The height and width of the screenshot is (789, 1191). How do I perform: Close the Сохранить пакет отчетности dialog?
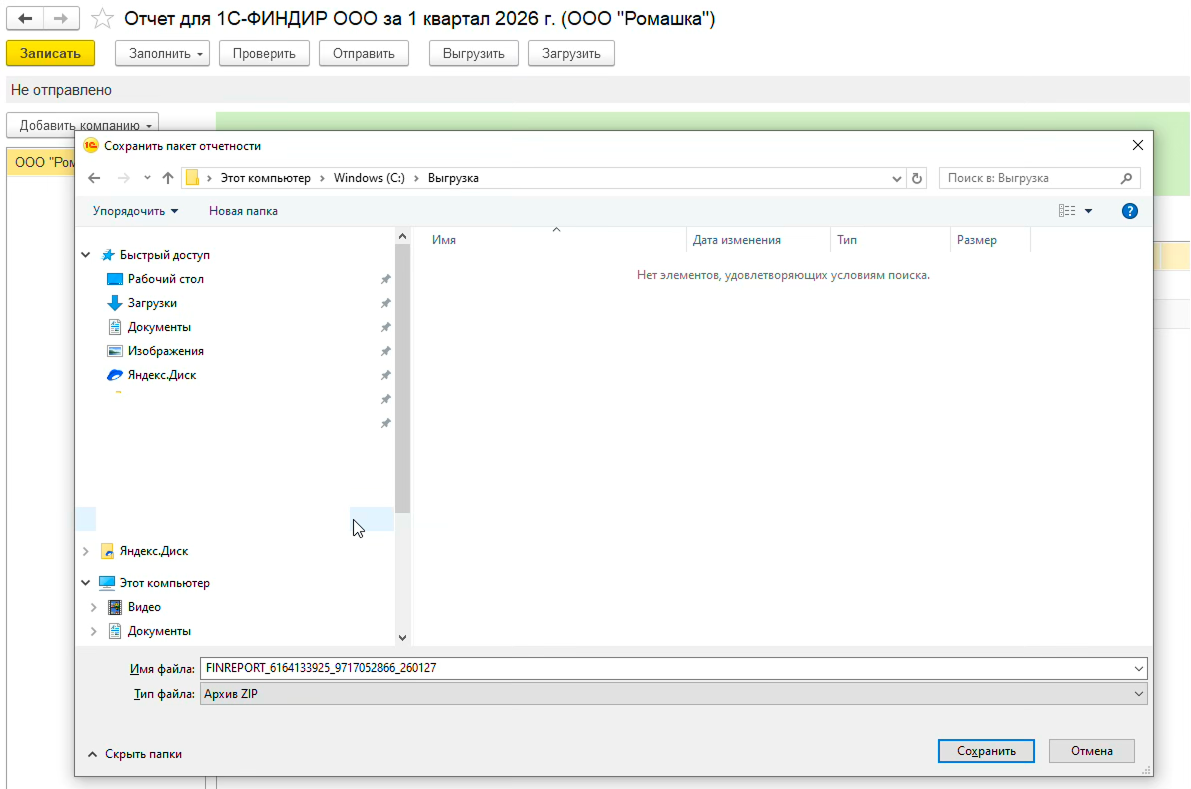point(1137,145)
